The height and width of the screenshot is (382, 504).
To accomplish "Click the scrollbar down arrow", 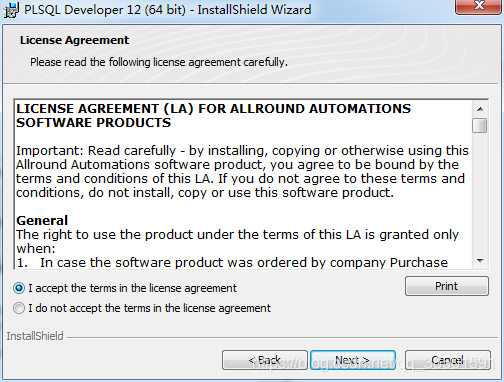I will 480,261.
